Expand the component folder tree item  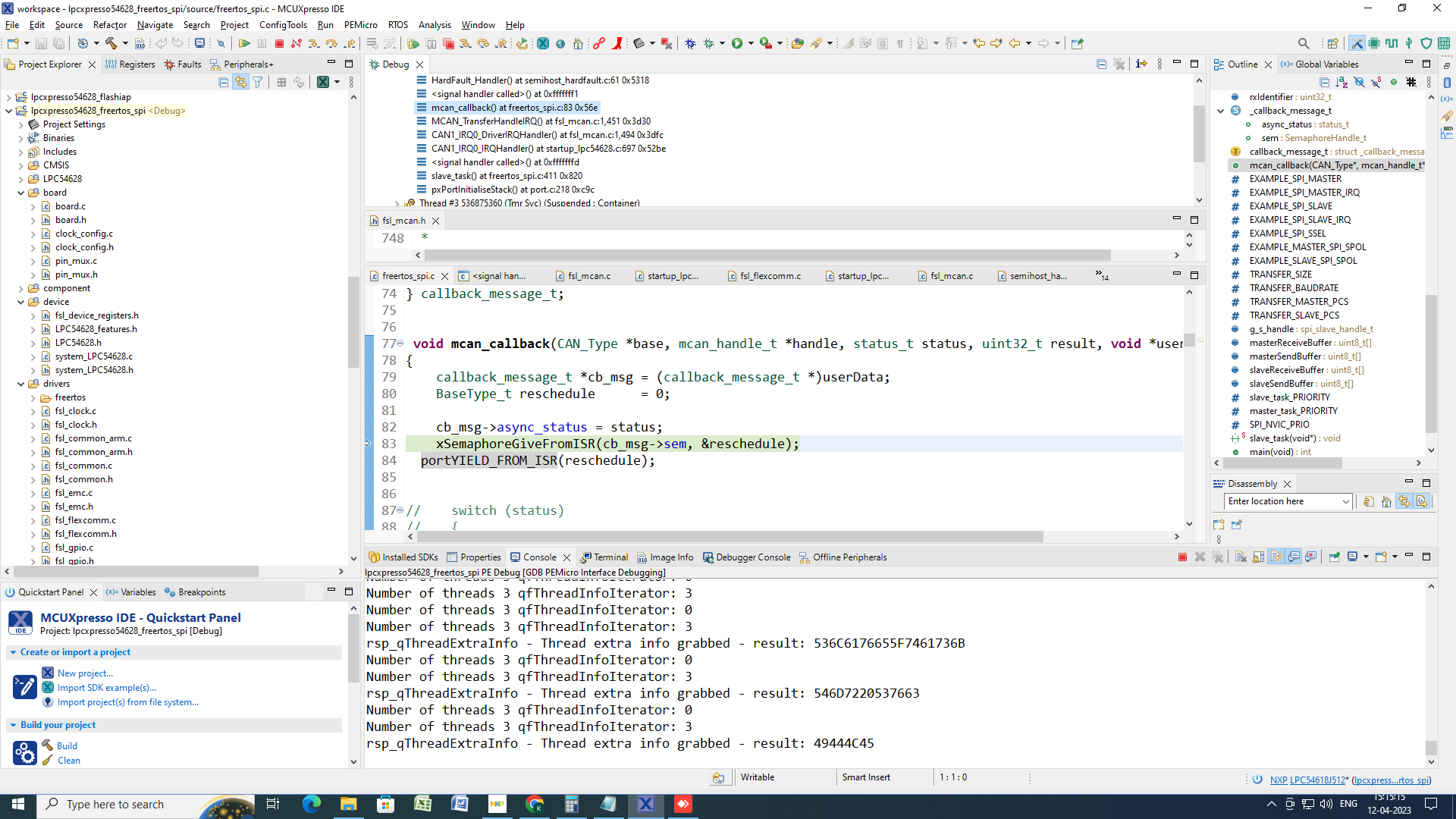pyautogui.click(x=21, y=288)
